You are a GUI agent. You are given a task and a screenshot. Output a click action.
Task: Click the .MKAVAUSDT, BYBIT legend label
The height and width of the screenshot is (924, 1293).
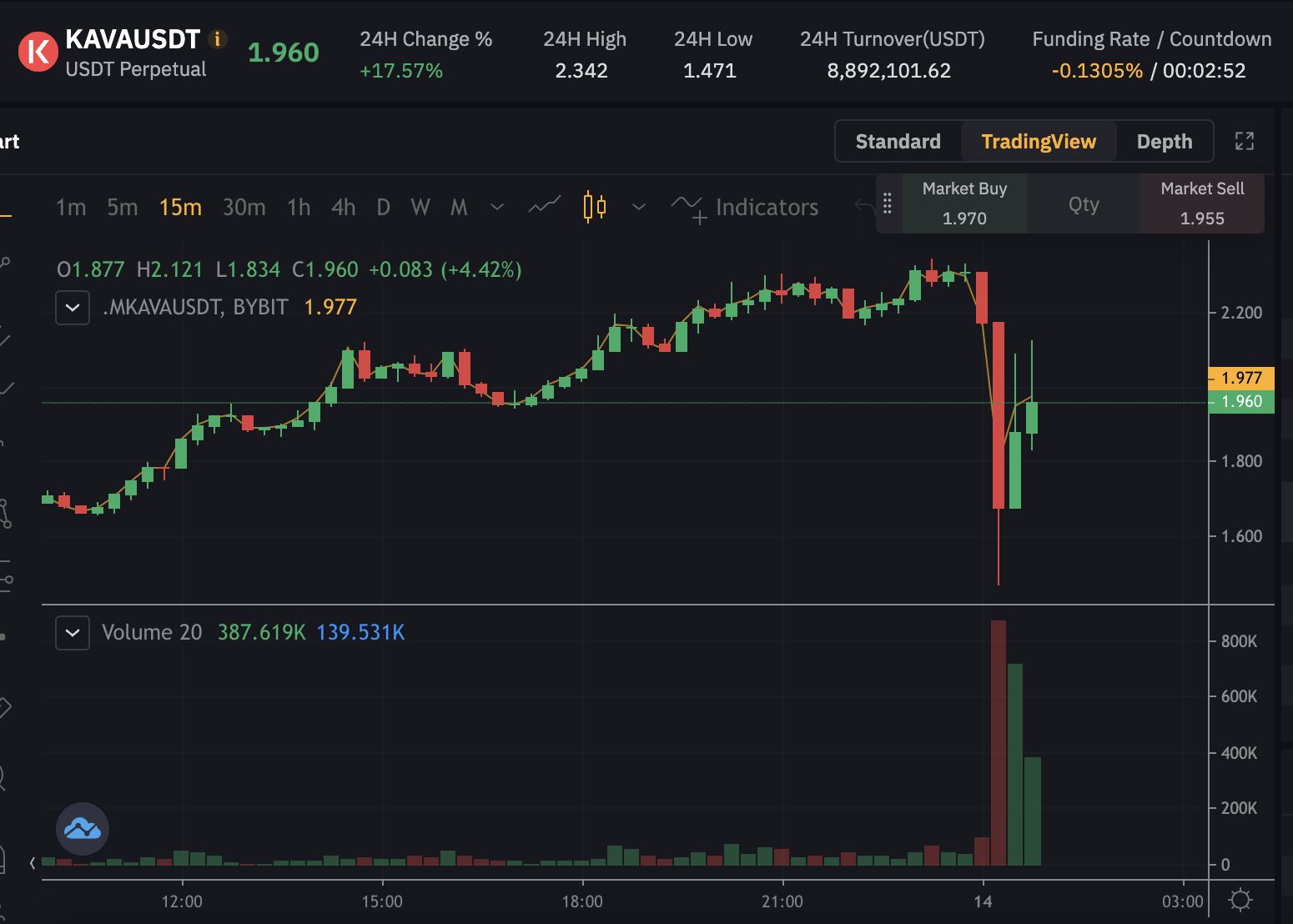click(195, 307)
